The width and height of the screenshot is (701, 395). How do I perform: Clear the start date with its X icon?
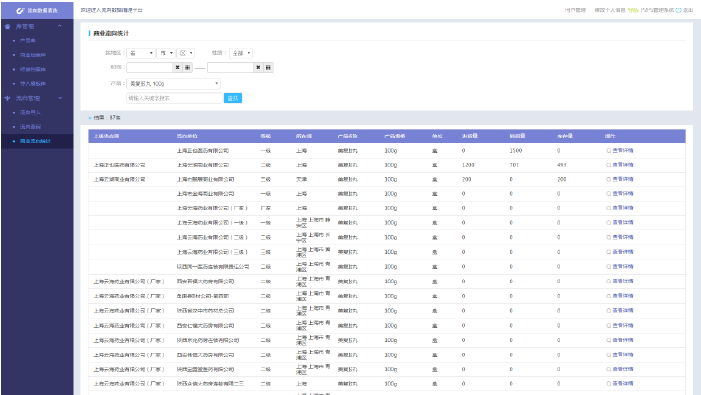click(177, 67)
